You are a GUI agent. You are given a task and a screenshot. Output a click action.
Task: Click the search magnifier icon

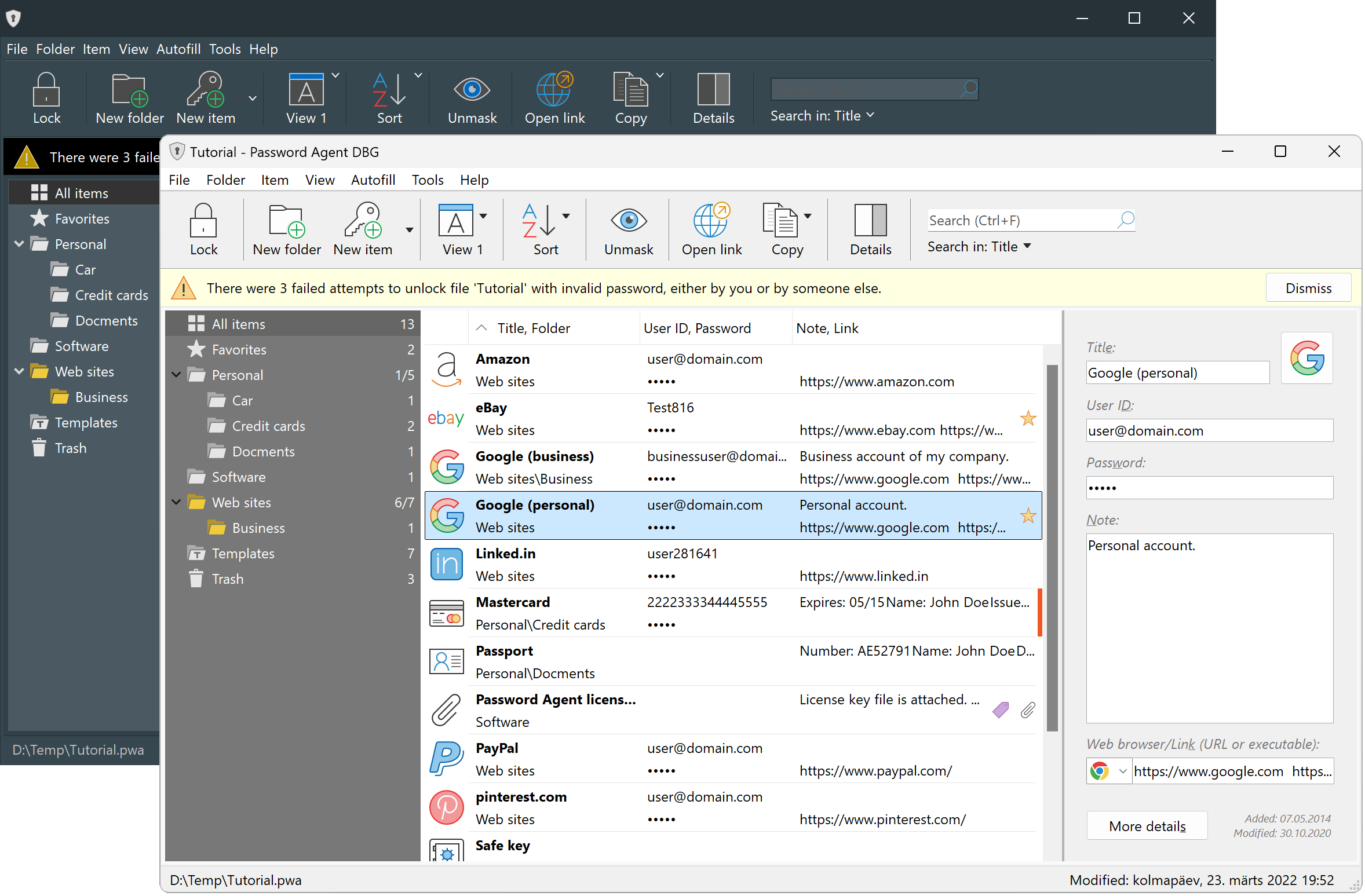click(1125, 220)
